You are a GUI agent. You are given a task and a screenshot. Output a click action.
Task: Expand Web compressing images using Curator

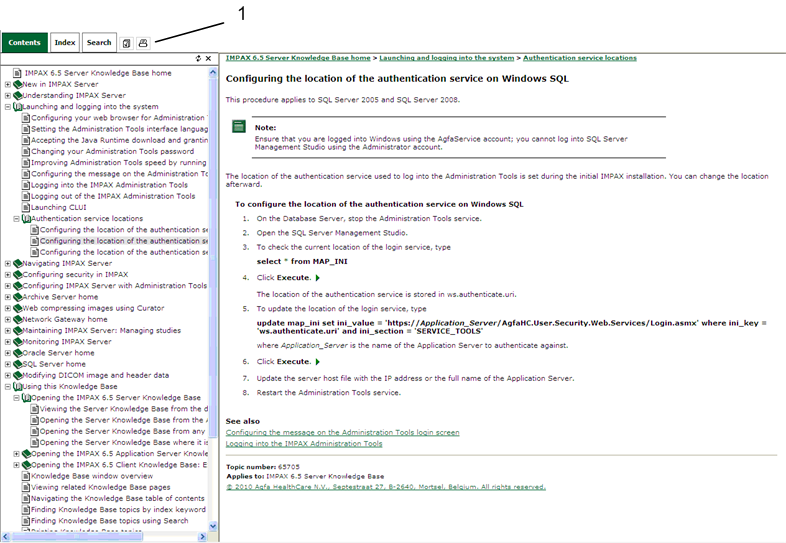pos(8,308)
